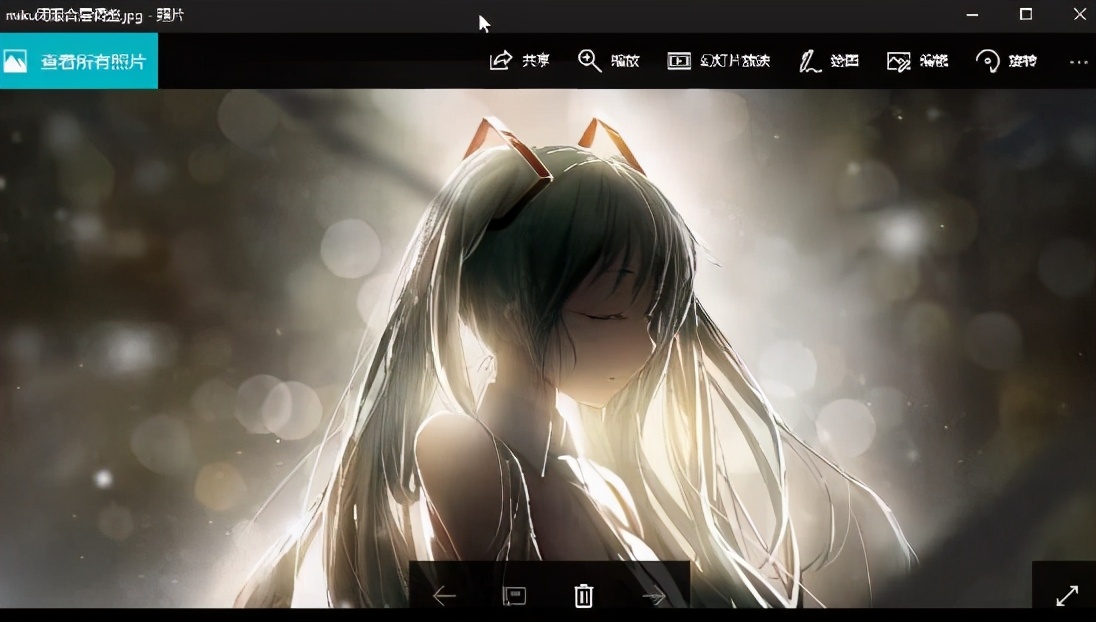Screen dimensions: 1096x622
Task: Select the zoom (缩放) magnifier tool
Action: [589, 61]
